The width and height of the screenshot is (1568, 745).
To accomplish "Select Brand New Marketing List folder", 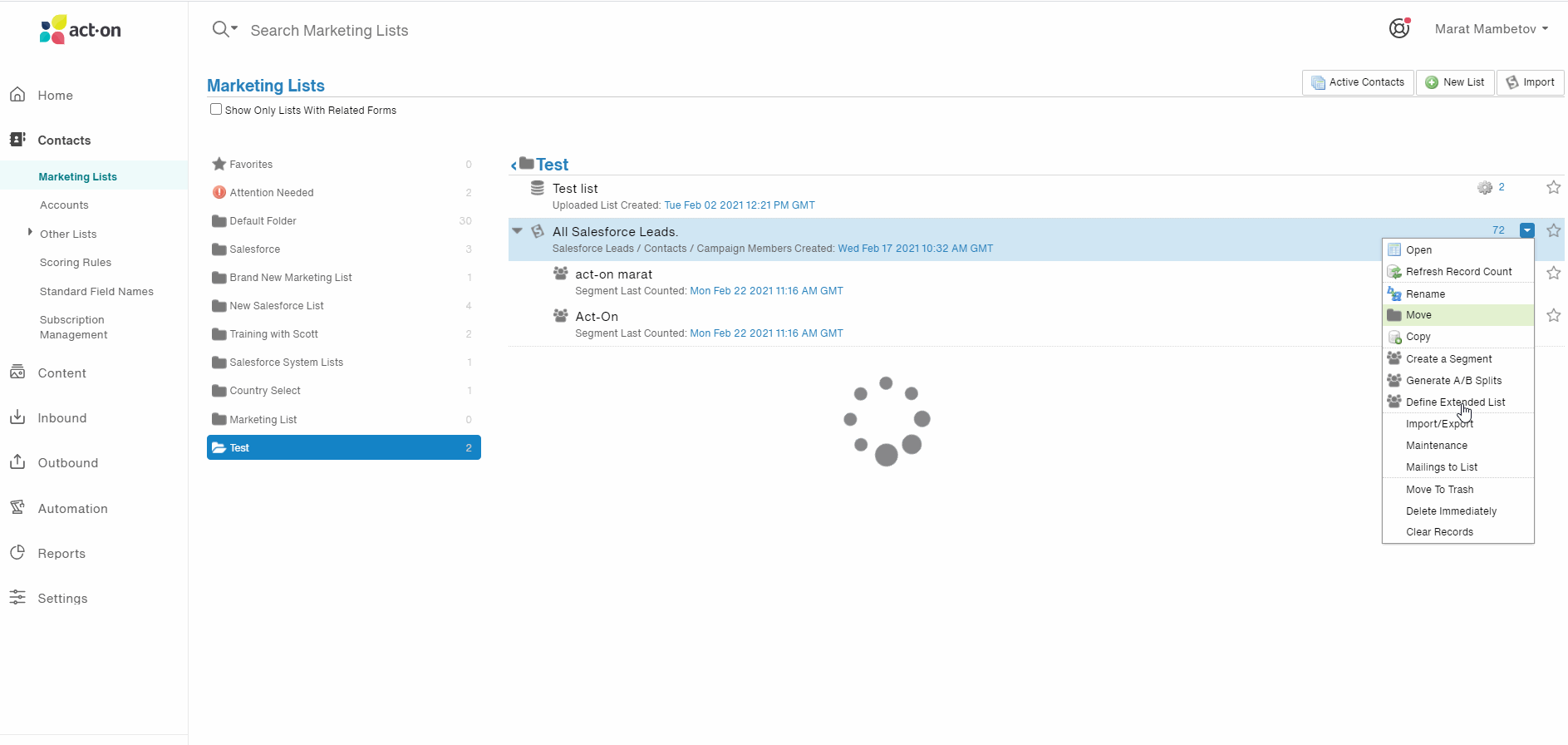I will (x=343, y=278).
